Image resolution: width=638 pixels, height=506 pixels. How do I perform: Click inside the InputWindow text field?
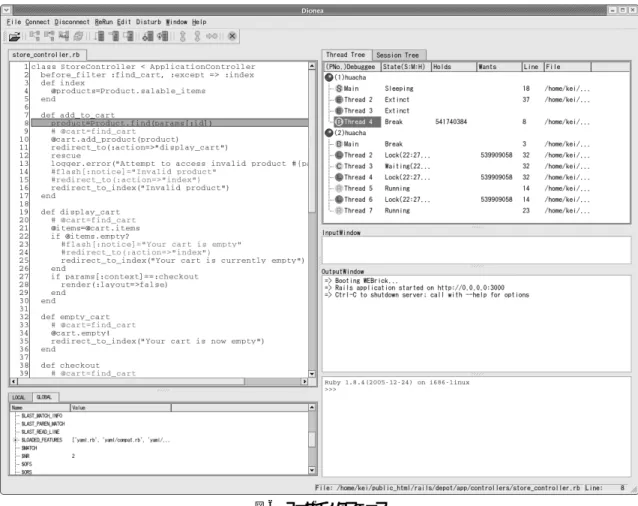[x=476, y=250]
